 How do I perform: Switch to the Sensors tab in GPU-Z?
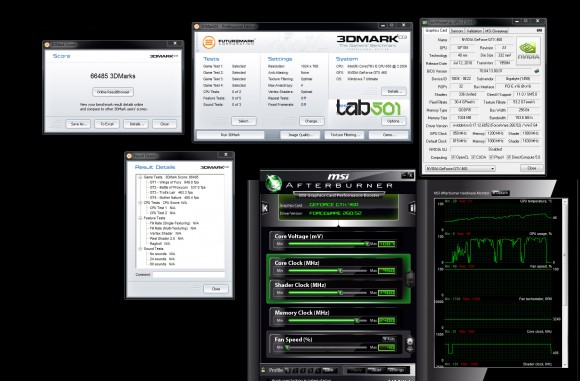coord(457,31)
